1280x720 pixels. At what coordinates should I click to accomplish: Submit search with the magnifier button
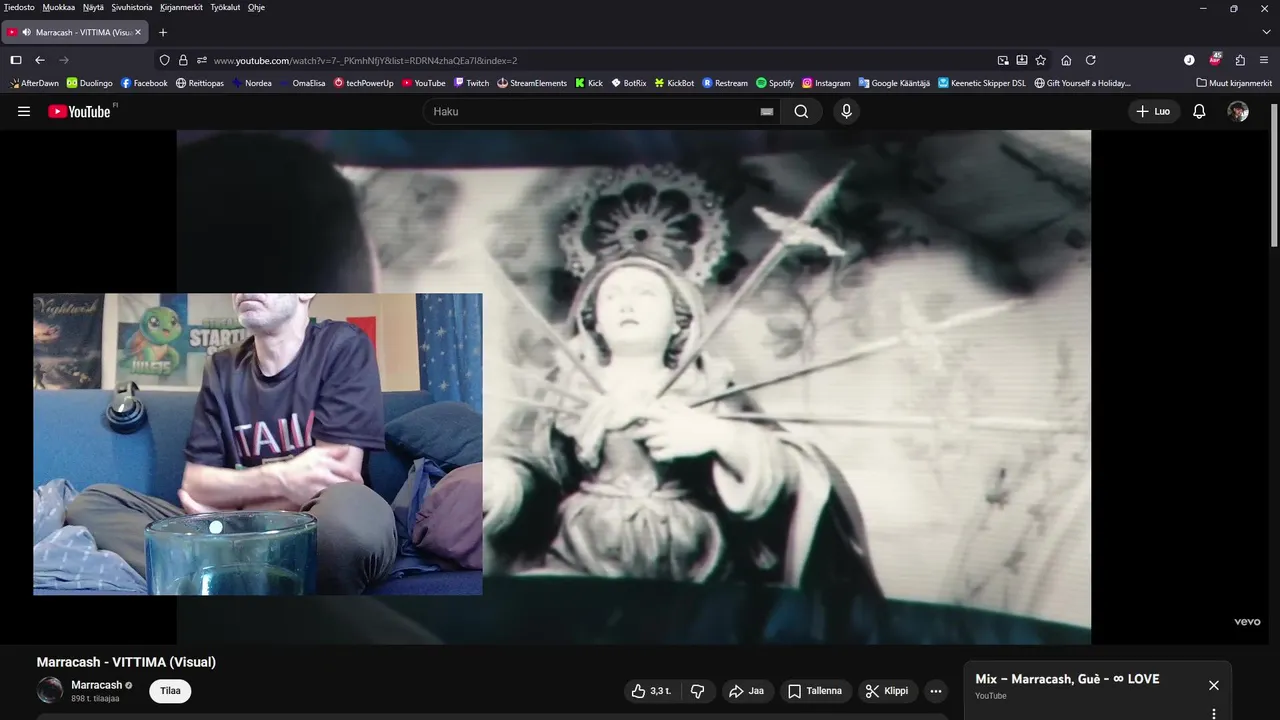point(801,111)
